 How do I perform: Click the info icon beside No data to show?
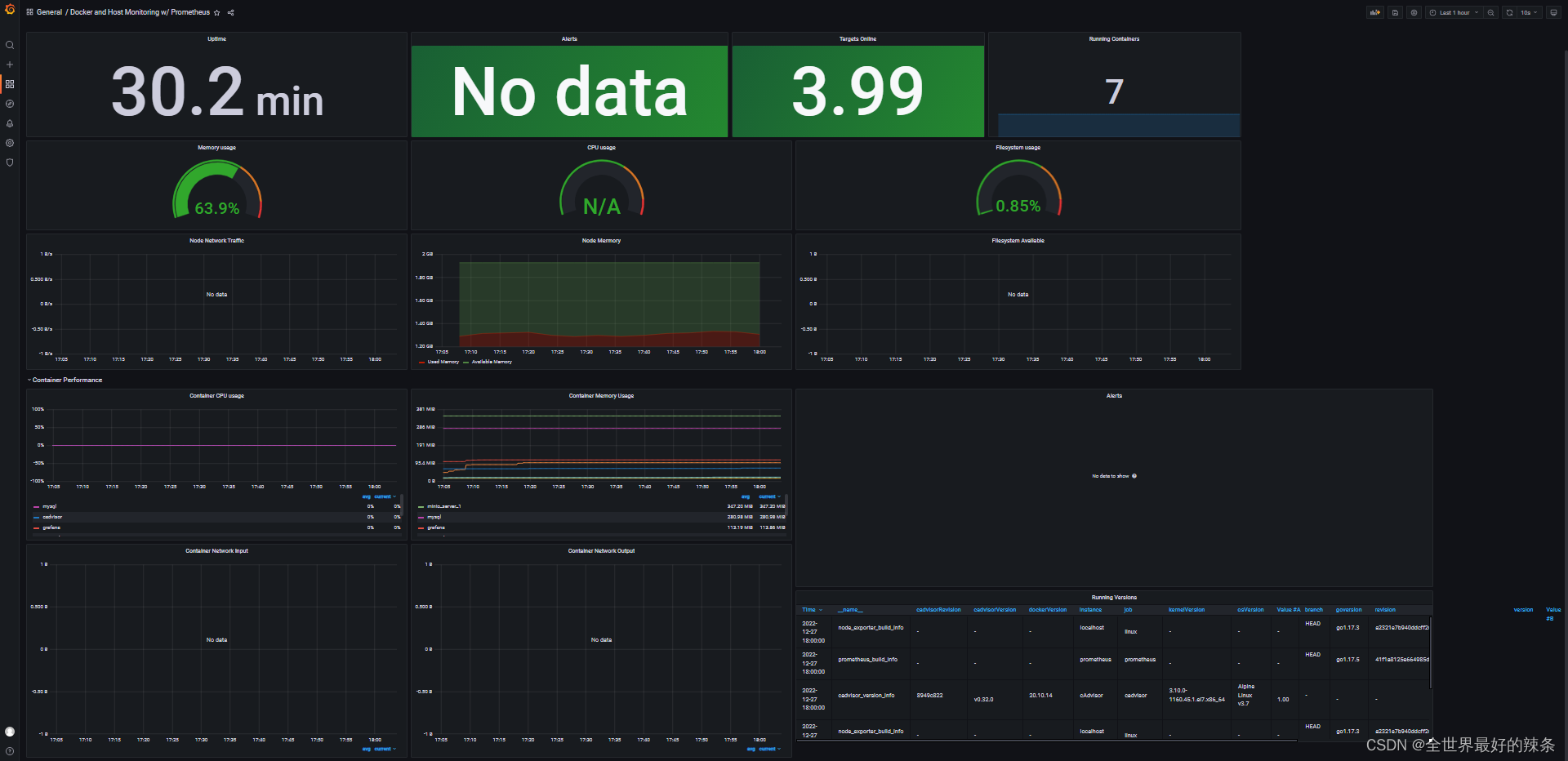coord(1134,476)
